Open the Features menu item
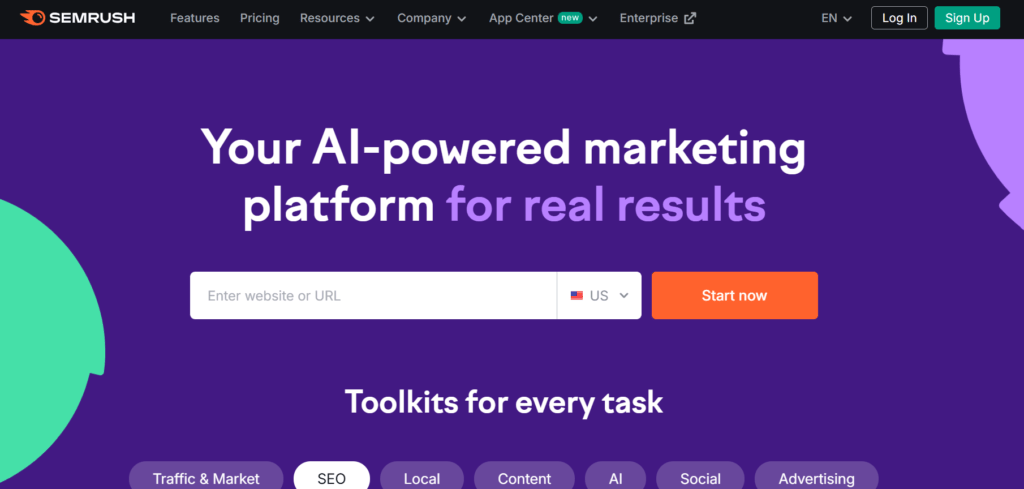This screenshot has width=1024, height=489. pos(195,18)
